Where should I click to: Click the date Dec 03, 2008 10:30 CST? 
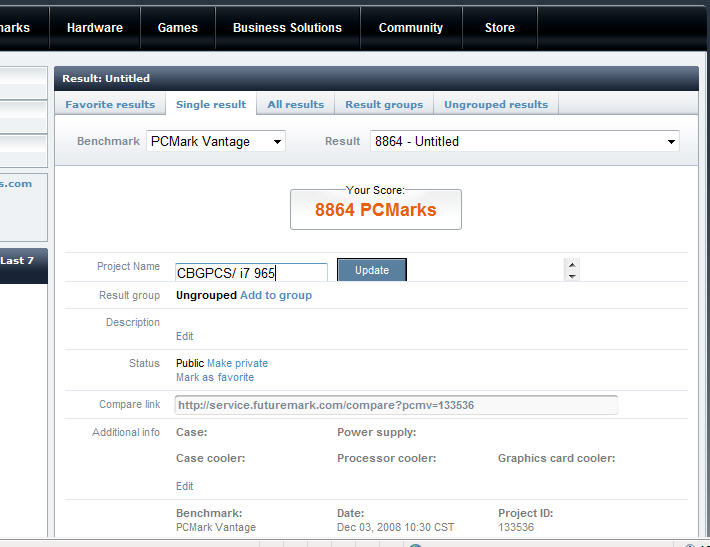tap(395, 527)
